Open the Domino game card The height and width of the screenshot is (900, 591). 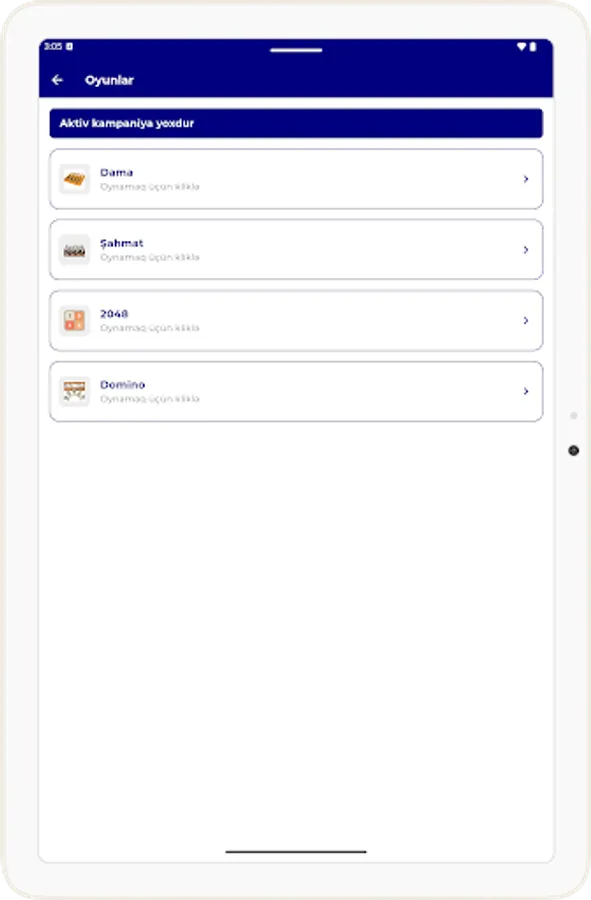click(295, 391)
